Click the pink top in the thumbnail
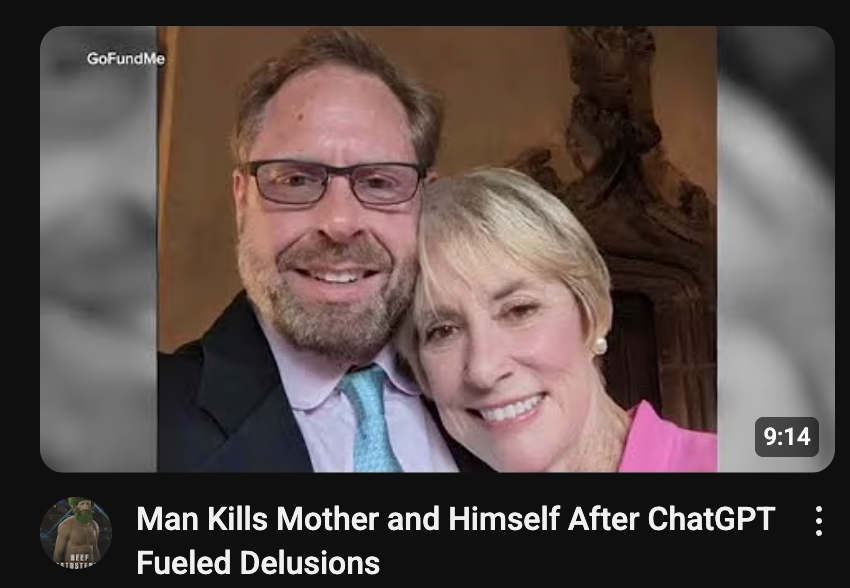Viewport: 850px width, 588px height. [668, 439]
